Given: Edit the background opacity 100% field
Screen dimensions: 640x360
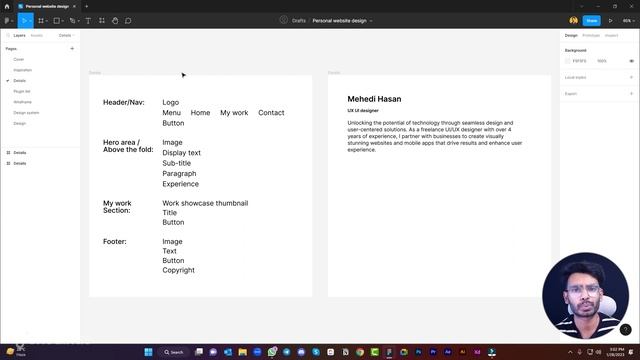Looking at the screenshot, I should coord(602,61).
